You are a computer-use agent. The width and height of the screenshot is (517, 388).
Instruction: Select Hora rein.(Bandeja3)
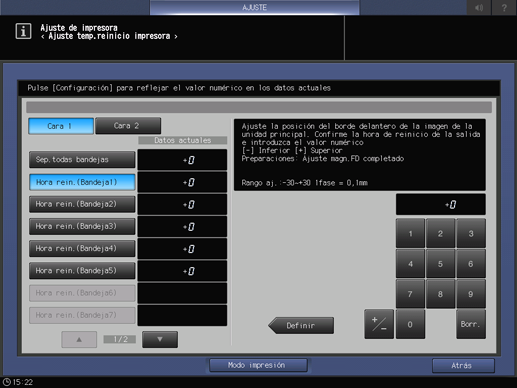pos(82,226)
